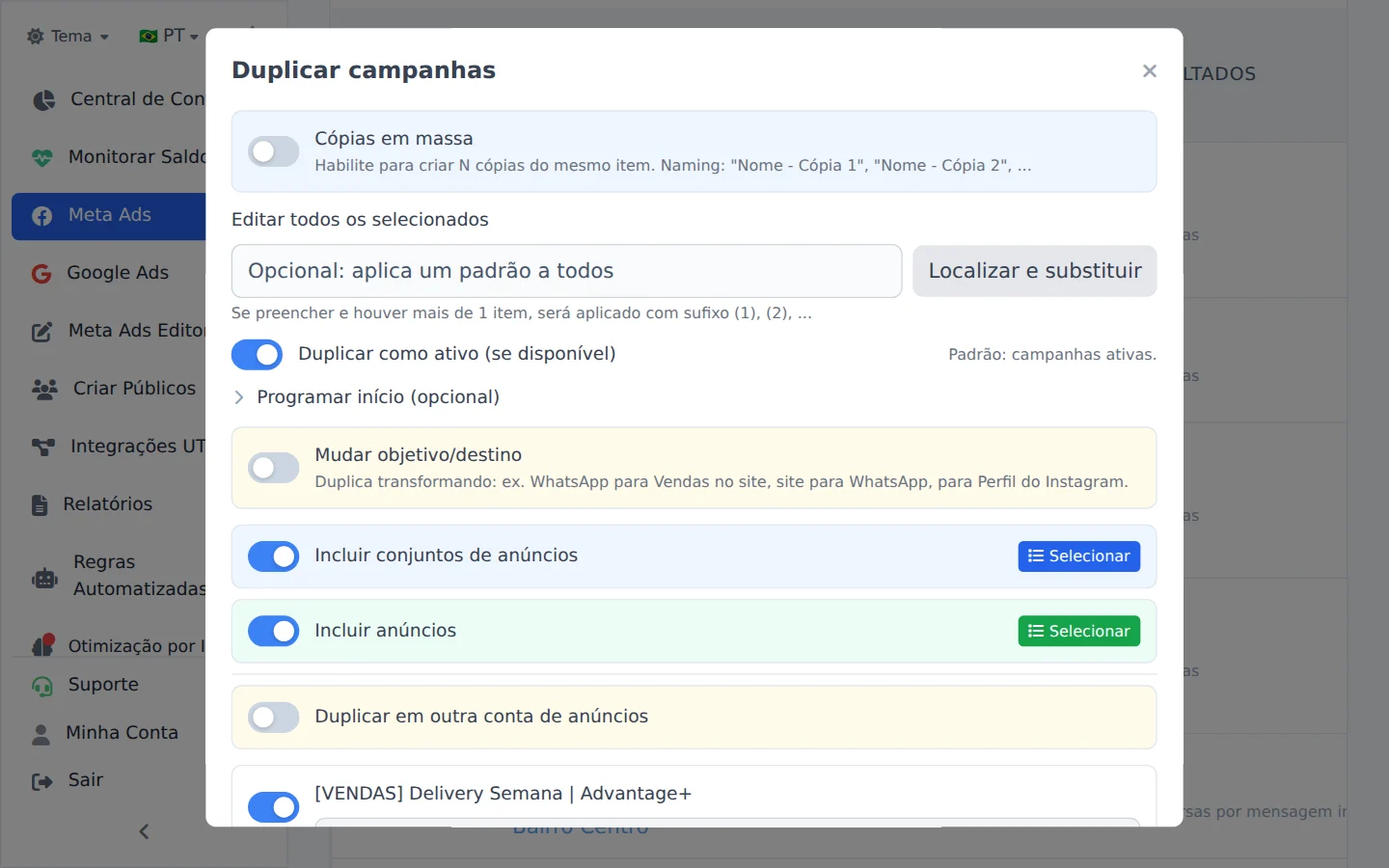Click the Suporte headset icon
Screen dimensions: 1389x868
[x=42, y=686]
